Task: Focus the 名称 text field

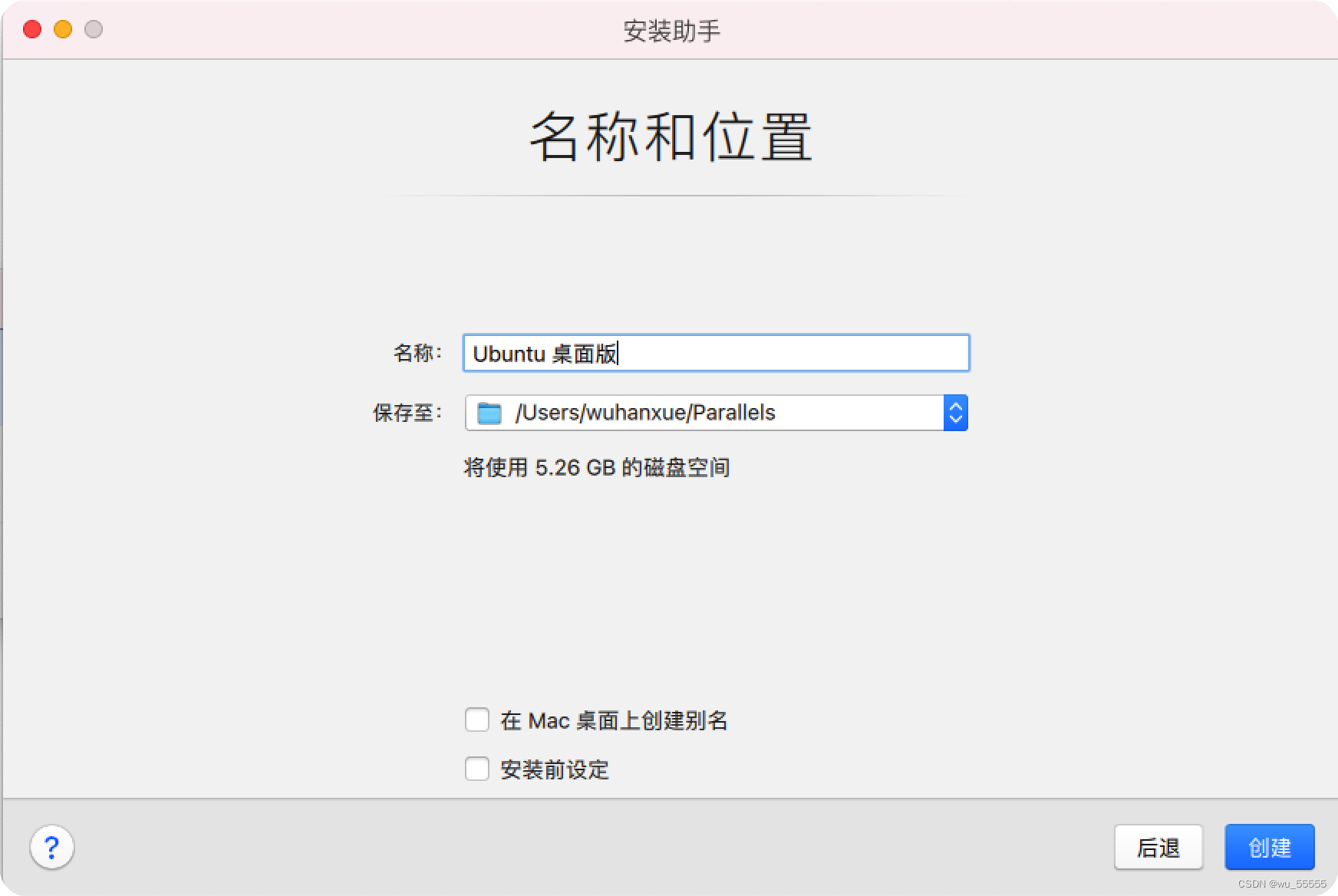Action: point(717,353)
